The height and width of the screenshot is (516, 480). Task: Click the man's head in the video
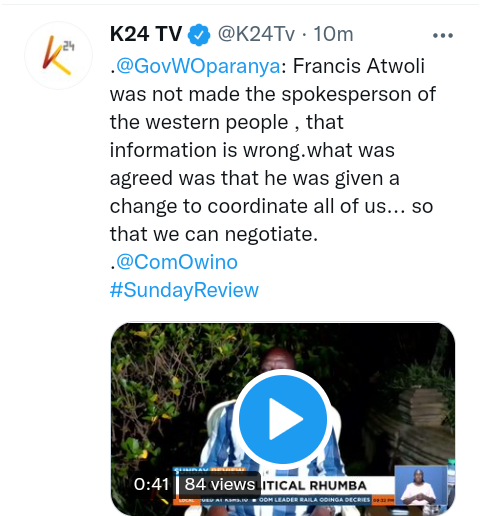click(x=277, y=360)
